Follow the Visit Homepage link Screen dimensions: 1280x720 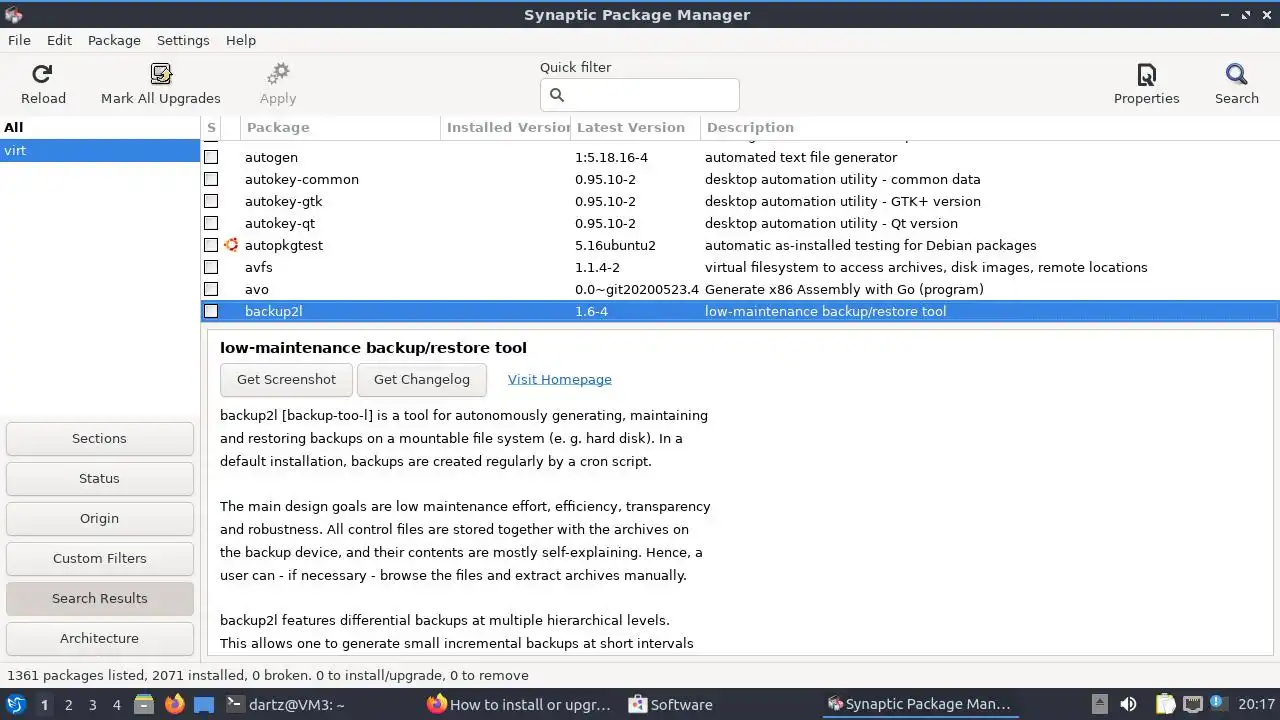point(559,379)
